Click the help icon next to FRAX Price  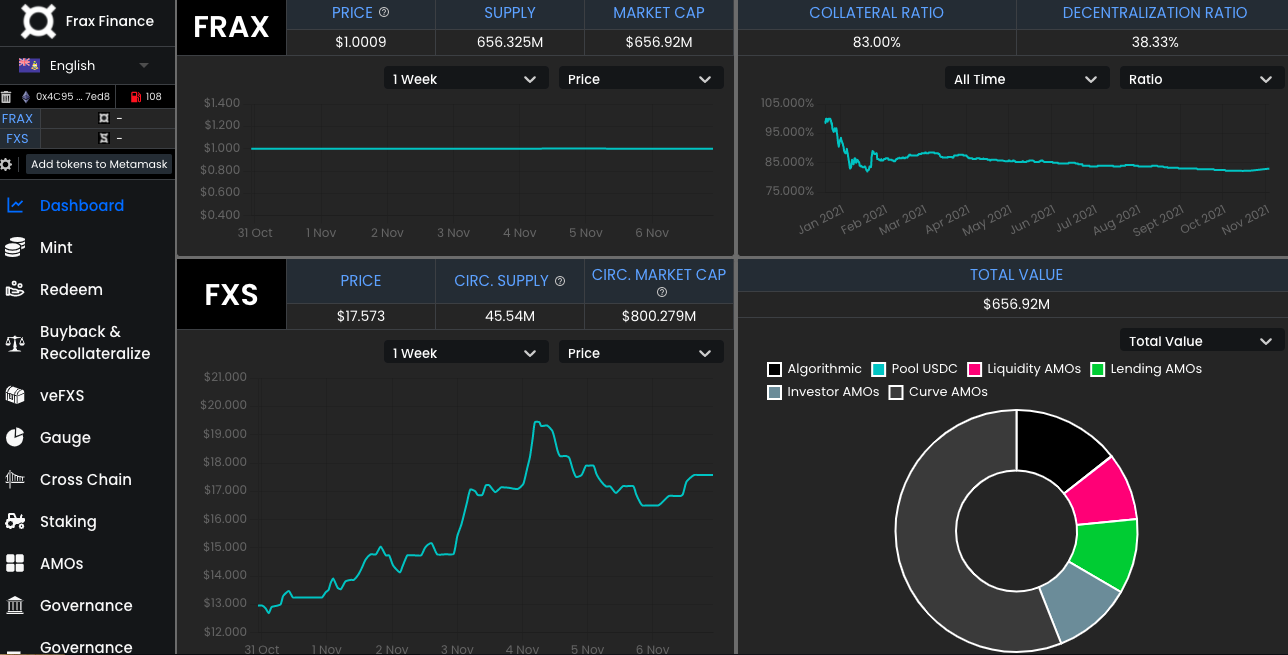pos(384,13)
